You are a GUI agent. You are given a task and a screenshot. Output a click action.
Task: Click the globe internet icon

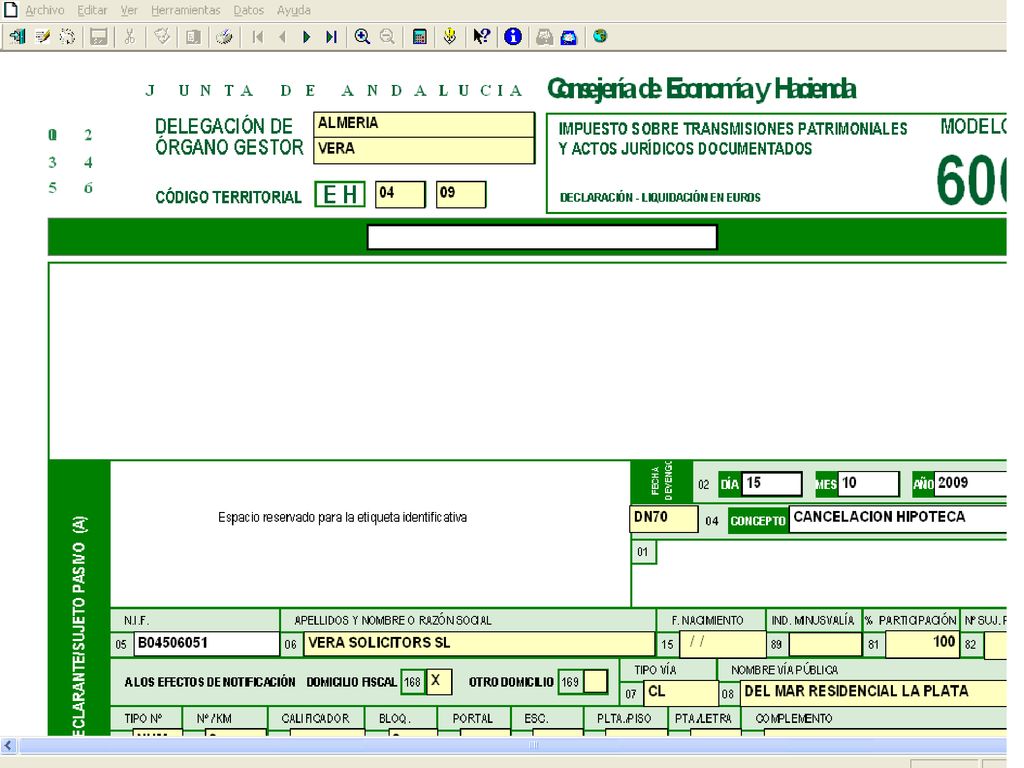(600, 37)
